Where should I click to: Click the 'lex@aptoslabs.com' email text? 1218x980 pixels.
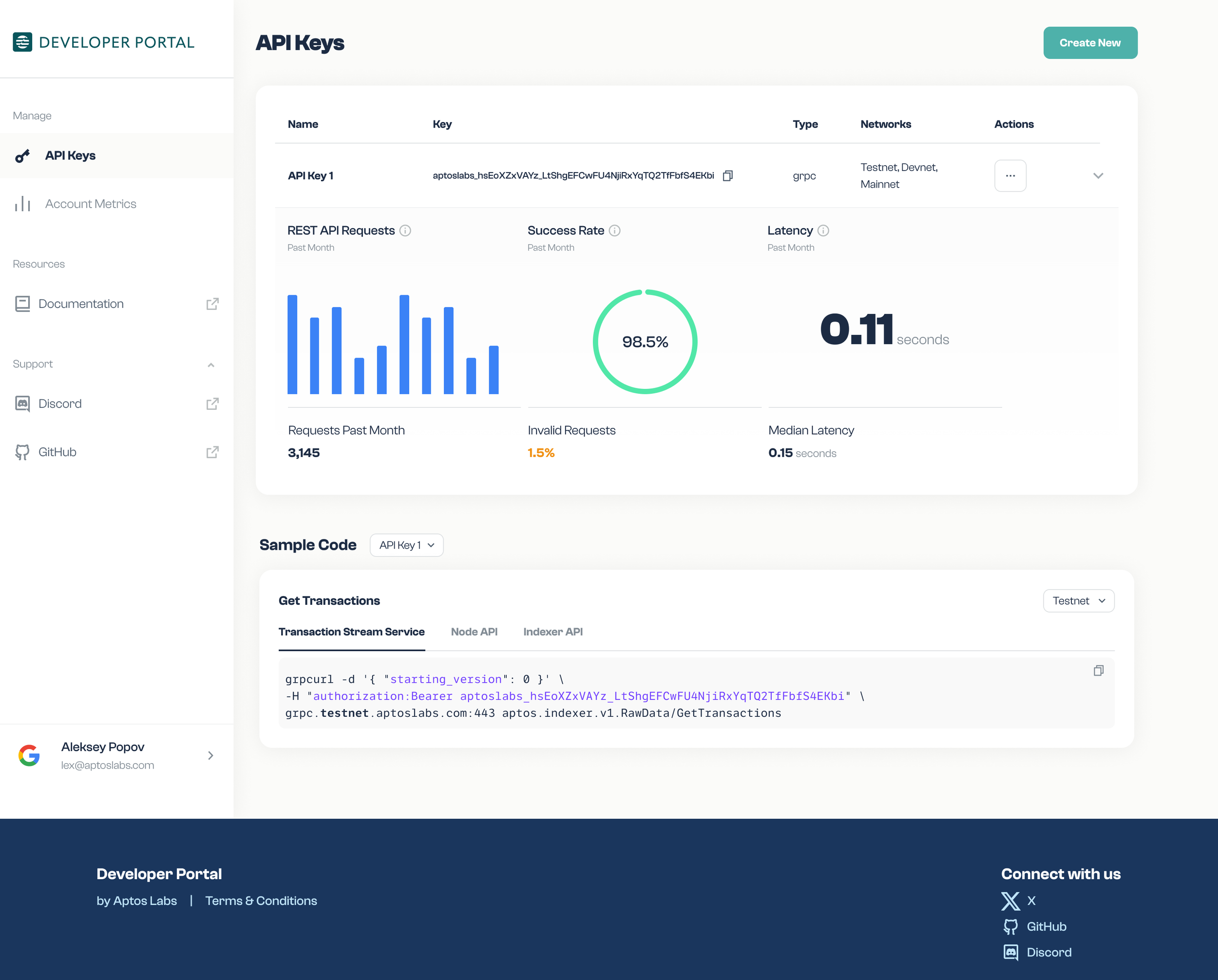click(x=107, y=765)
